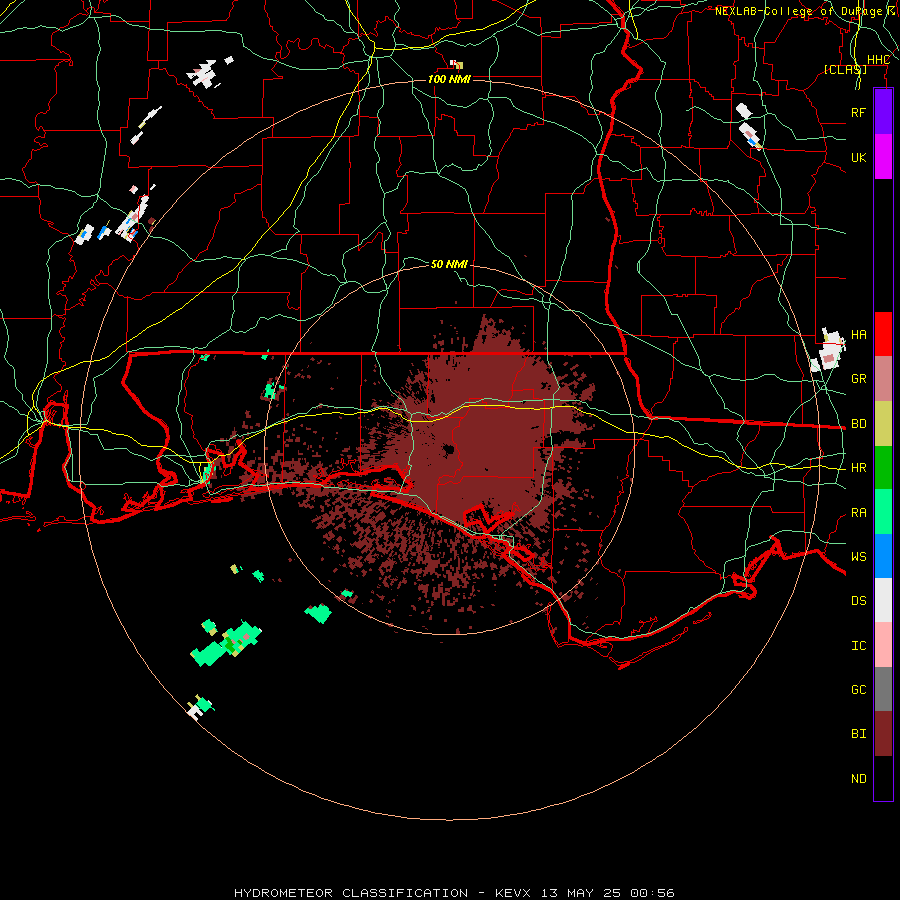
Task: Click the BD legend label
Action: [858, 424]
